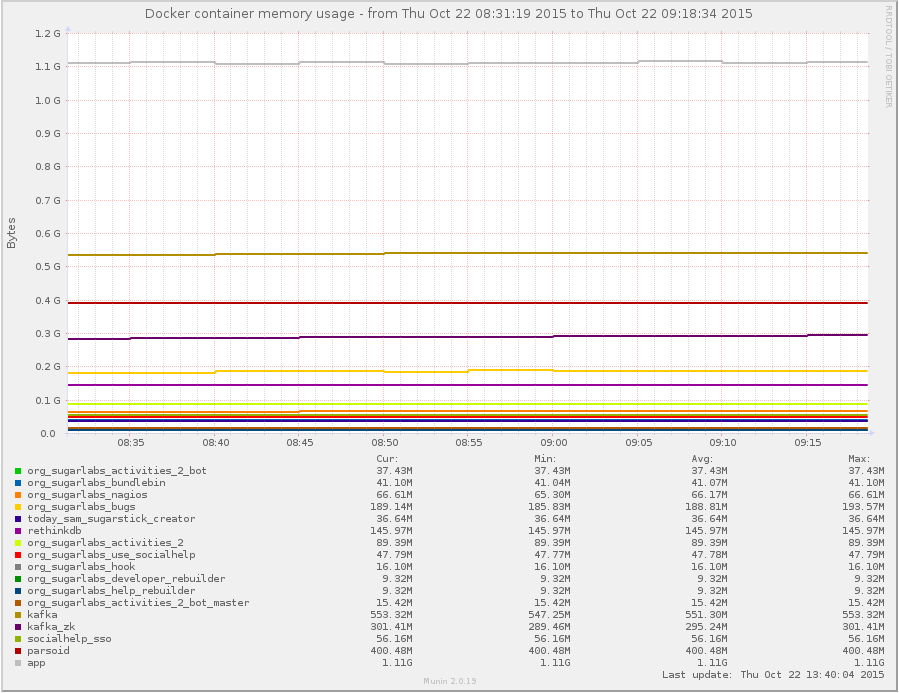Image resolution: width=899 pixels, height=693 pixels.
Task: Click org_sugarlabs_bugs Max value 193.57M
Action: click(x=863, y=507)
